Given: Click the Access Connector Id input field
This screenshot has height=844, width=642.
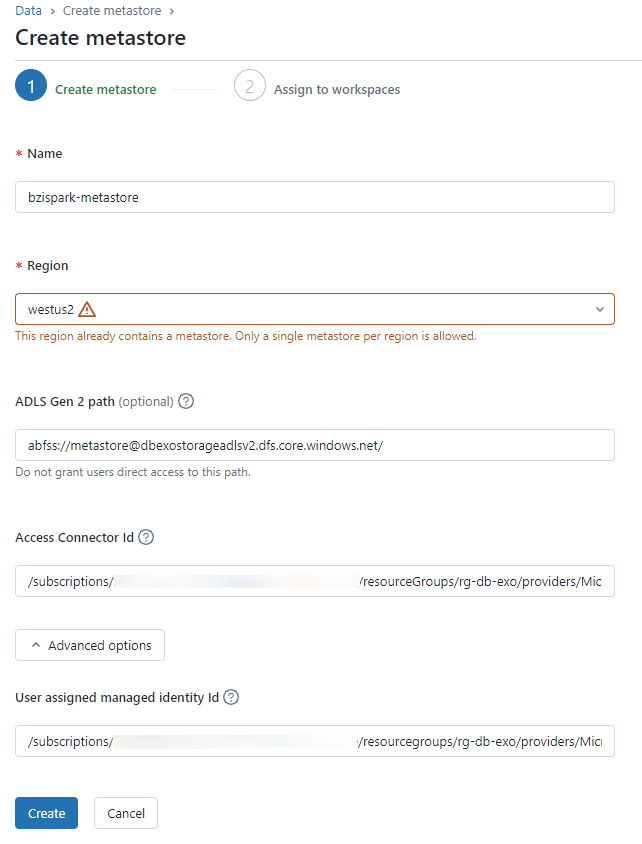Looking at the screenshot, I should point(314,581).
